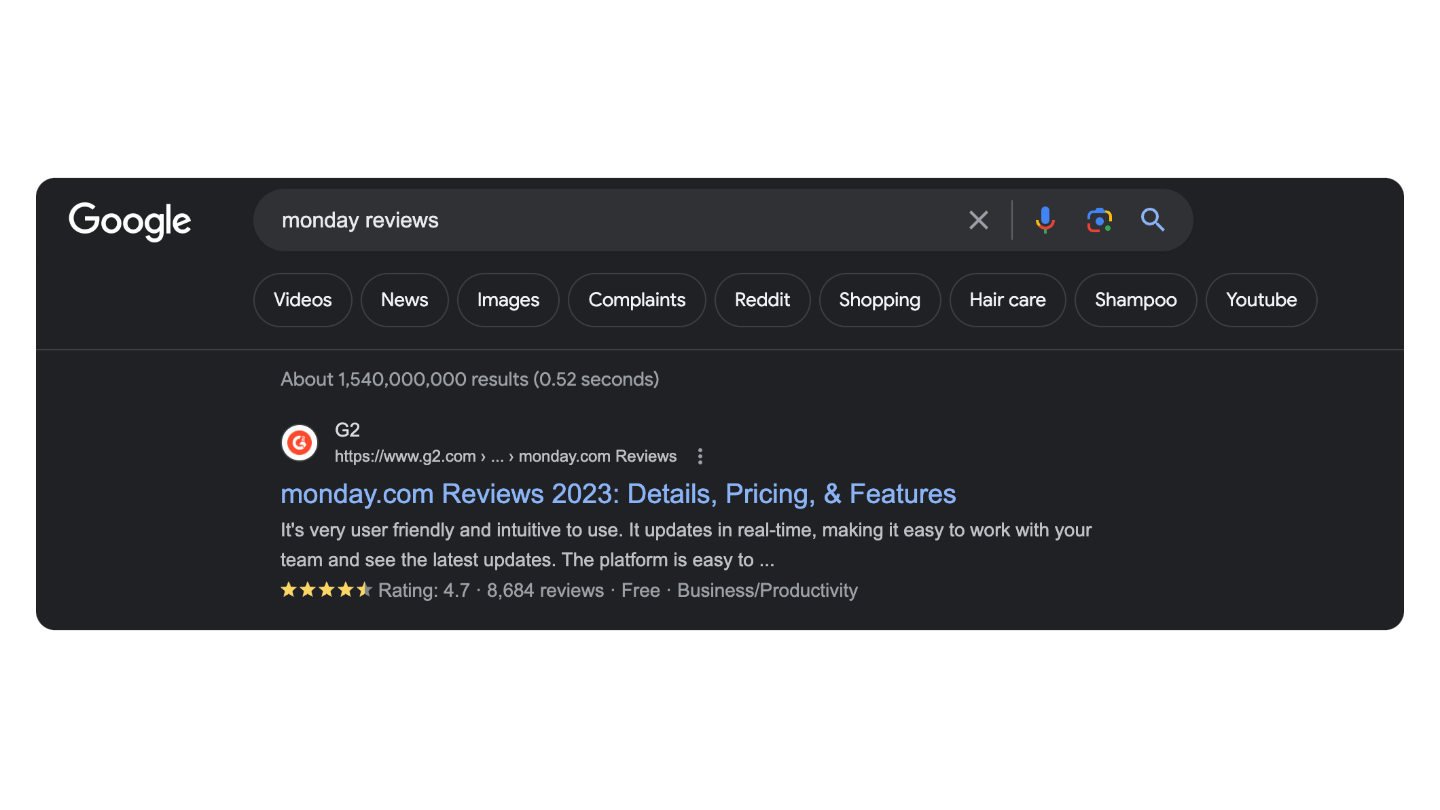Click the g2.com URL breadcrumb
This screenshot has height=810, width=1440.
[x=505, y=456]
